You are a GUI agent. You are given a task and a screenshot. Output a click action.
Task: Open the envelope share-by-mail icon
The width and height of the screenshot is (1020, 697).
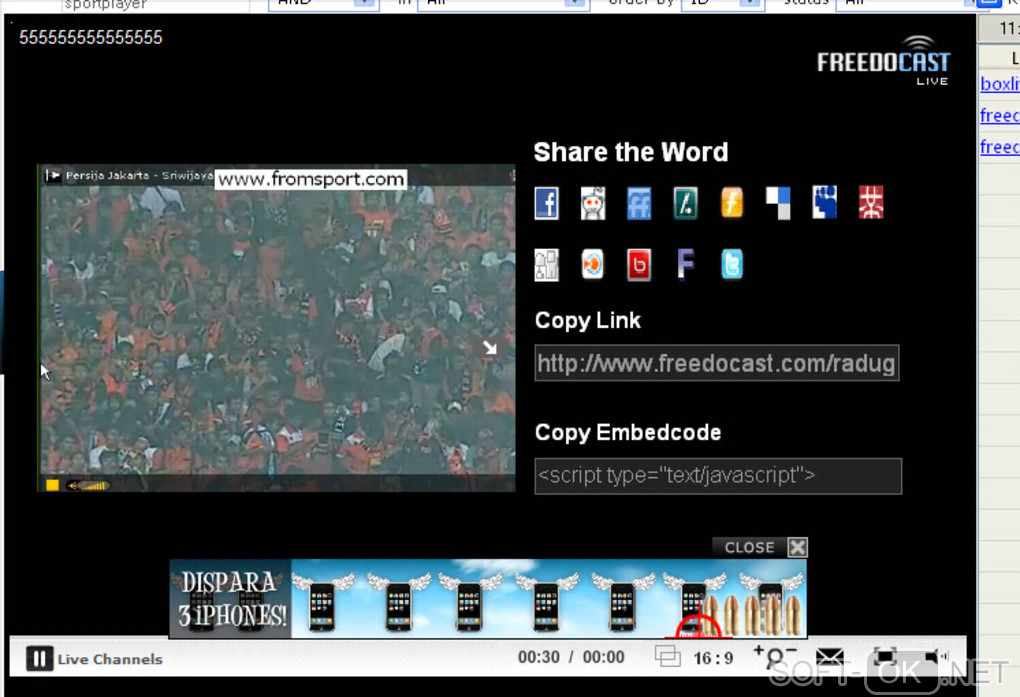tap(830, 657)
